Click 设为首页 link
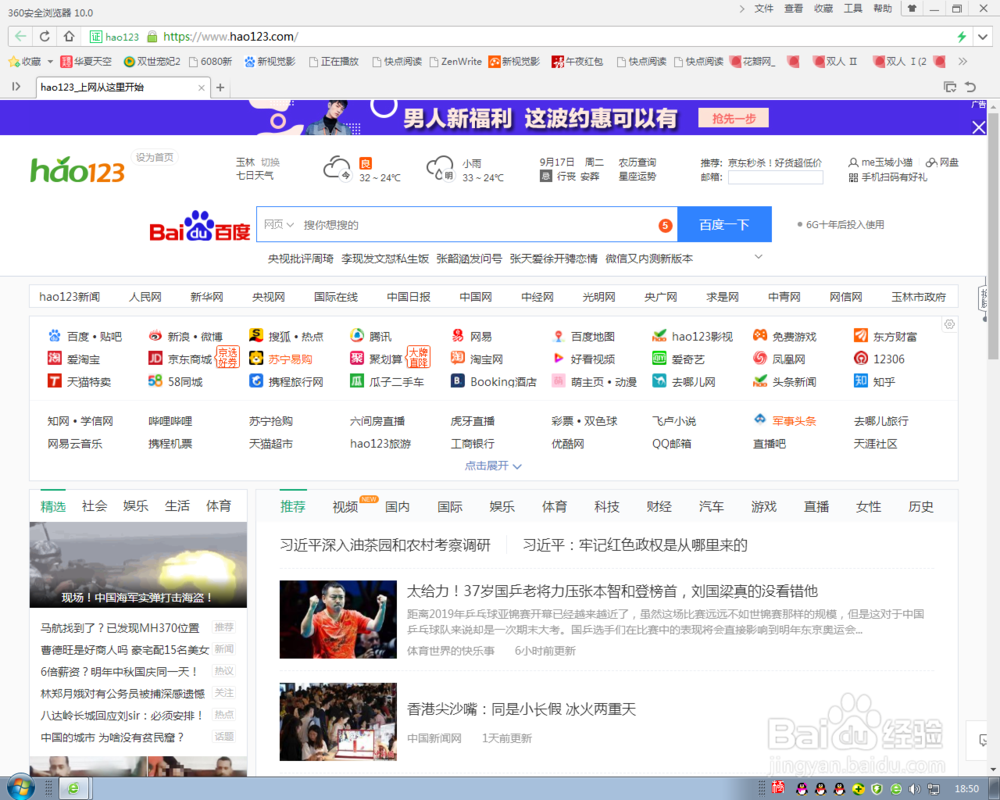1000x800 pixels. pyautogui.click(x=154, y=157)
